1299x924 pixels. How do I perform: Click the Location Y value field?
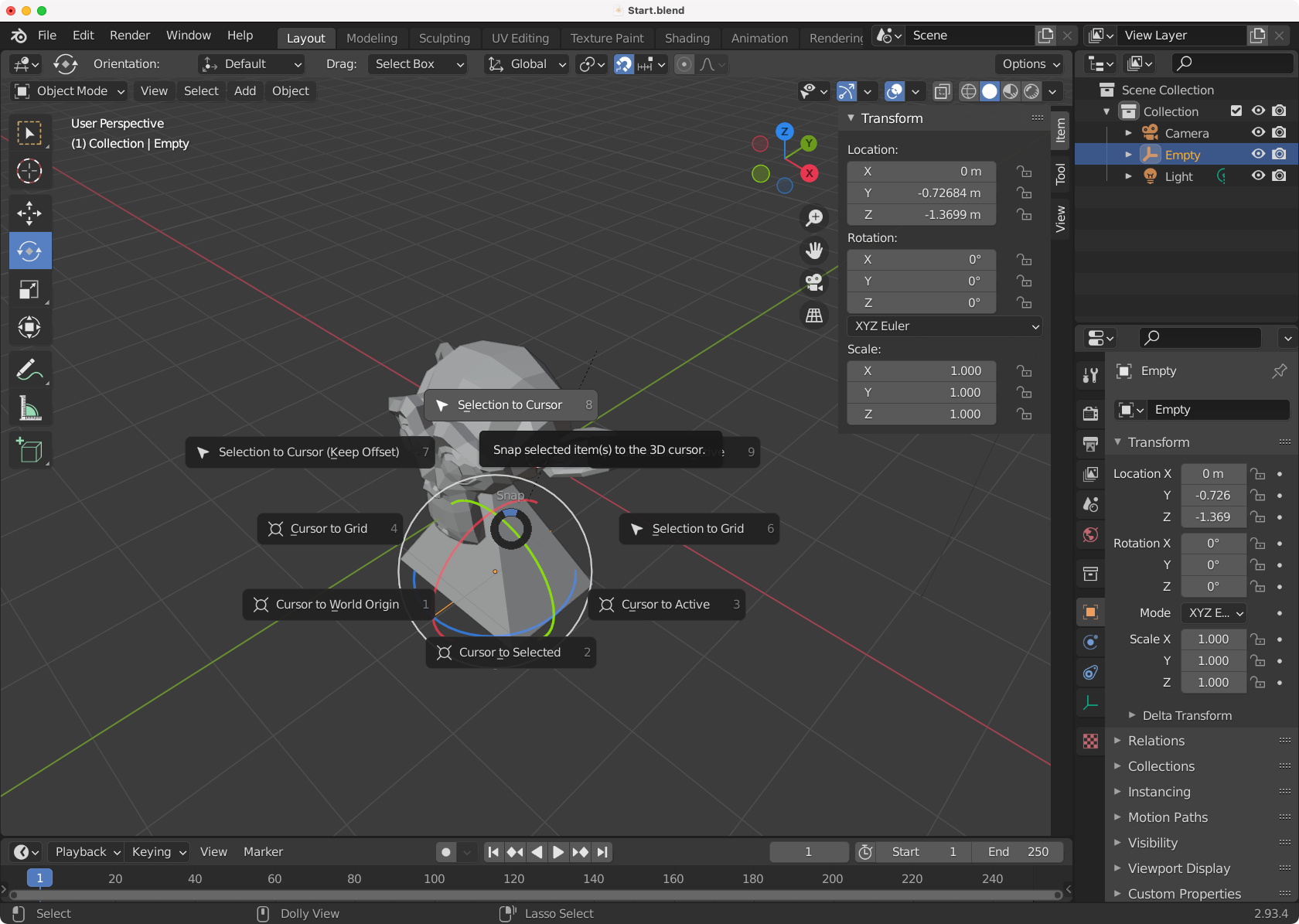[x=921, y=193]
